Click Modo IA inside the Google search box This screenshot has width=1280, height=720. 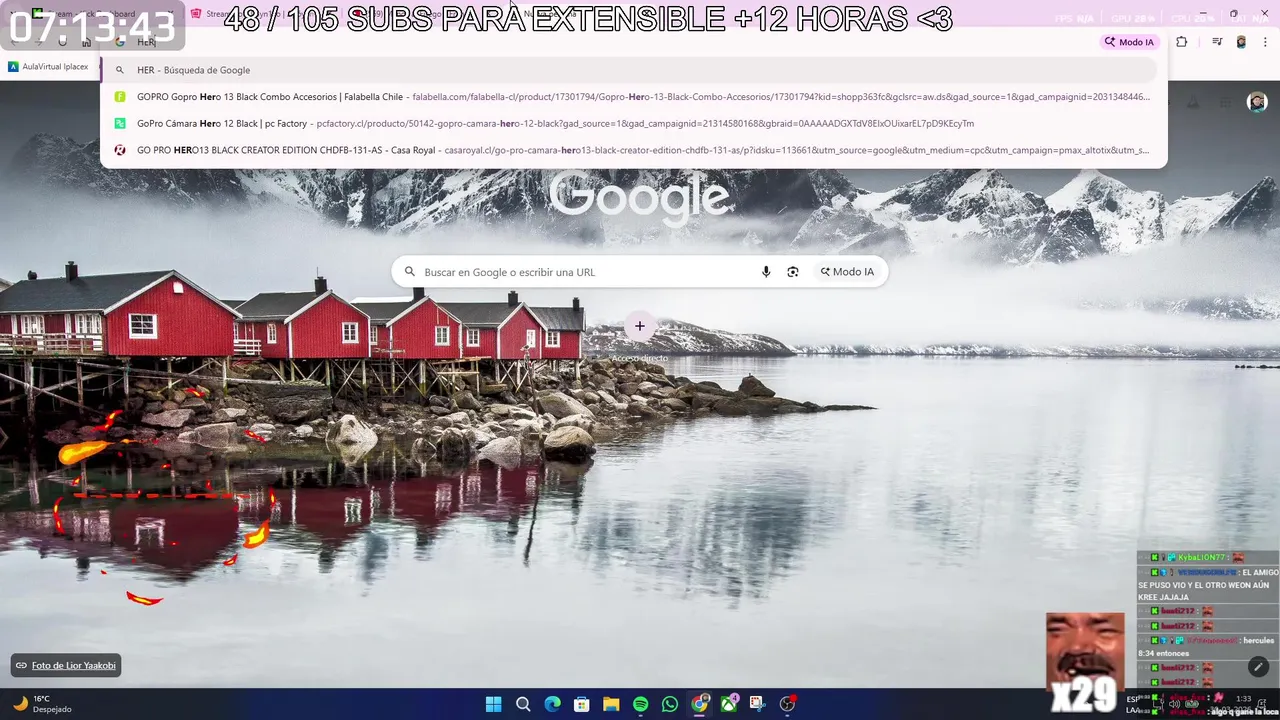point(847,272)
